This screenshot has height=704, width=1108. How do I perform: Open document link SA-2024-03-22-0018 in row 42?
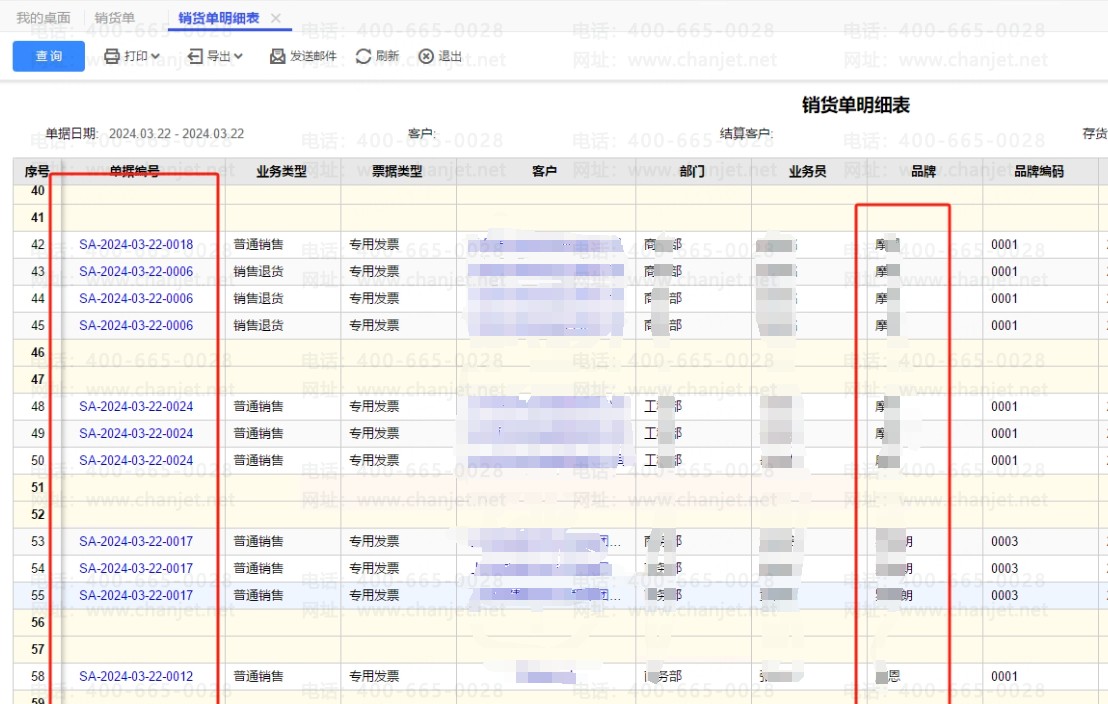click(x=136, y=245)
